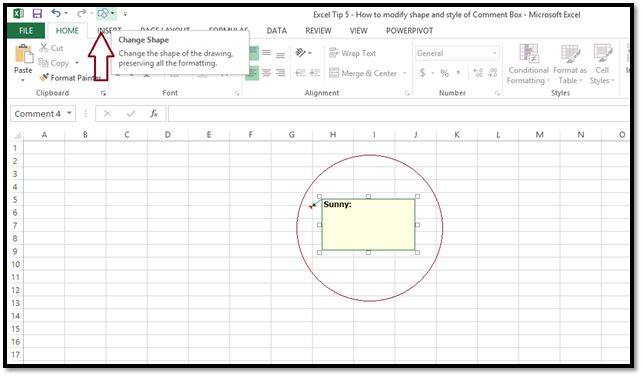Open the POWERPIVOT tab
This screenshot has width=643, height=377.
click(x=409, y=31)
